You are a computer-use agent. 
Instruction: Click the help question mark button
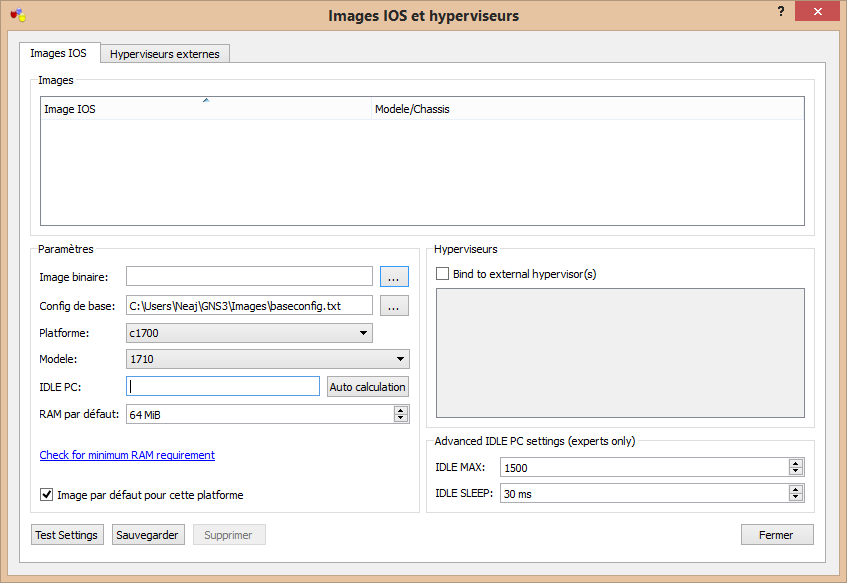(780, 11)
